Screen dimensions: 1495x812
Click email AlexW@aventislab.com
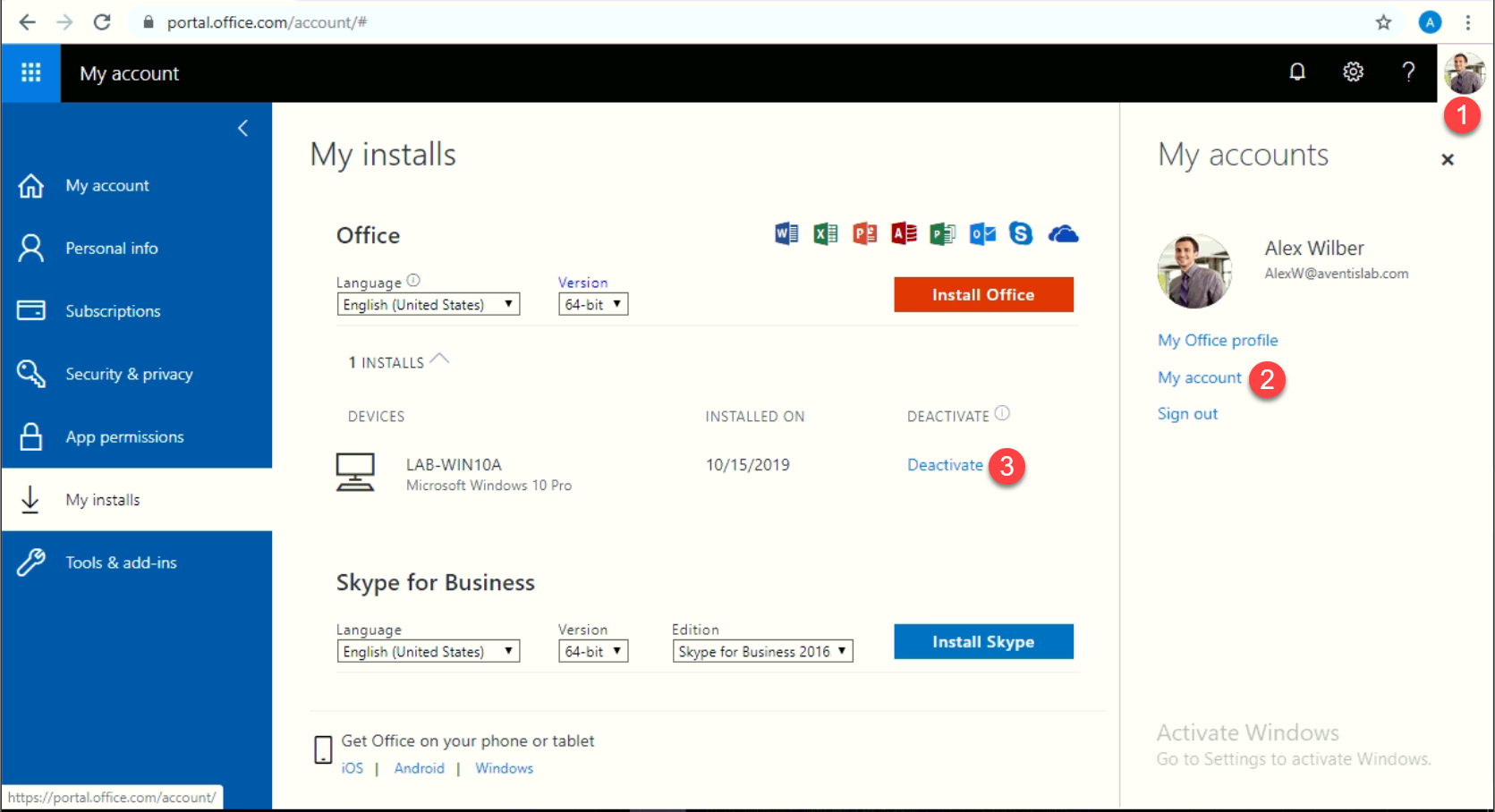click(1336, 274)
